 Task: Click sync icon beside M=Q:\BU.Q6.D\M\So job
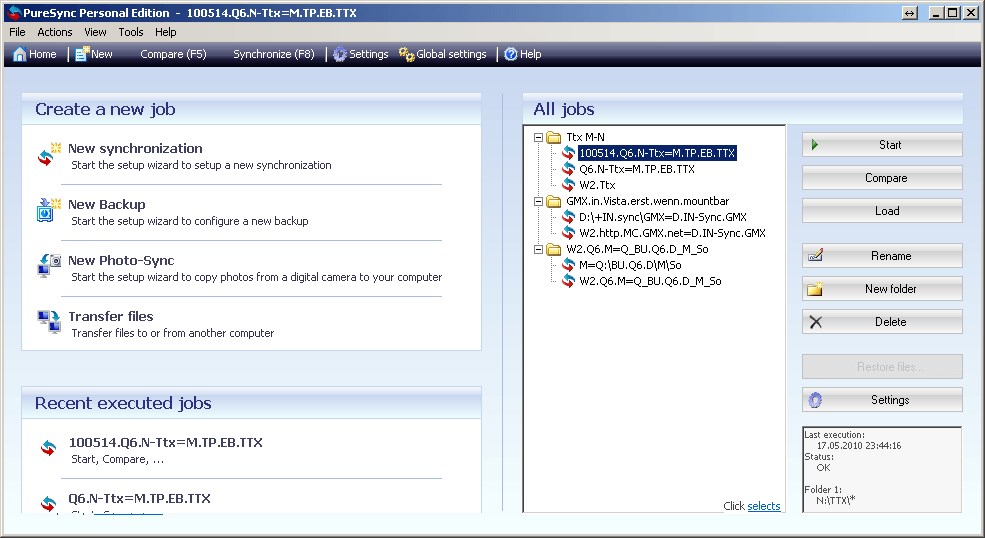(x=569, y=265)
